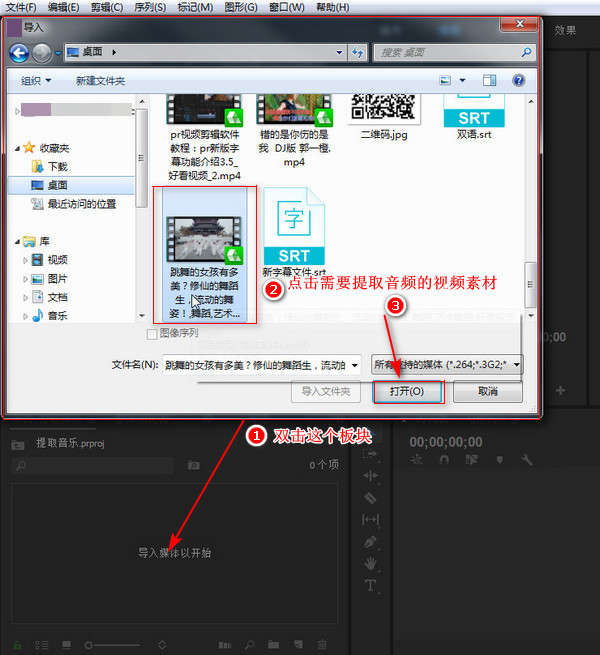Open timeline wrench settings
600x655 pixels.
(526, 460)
